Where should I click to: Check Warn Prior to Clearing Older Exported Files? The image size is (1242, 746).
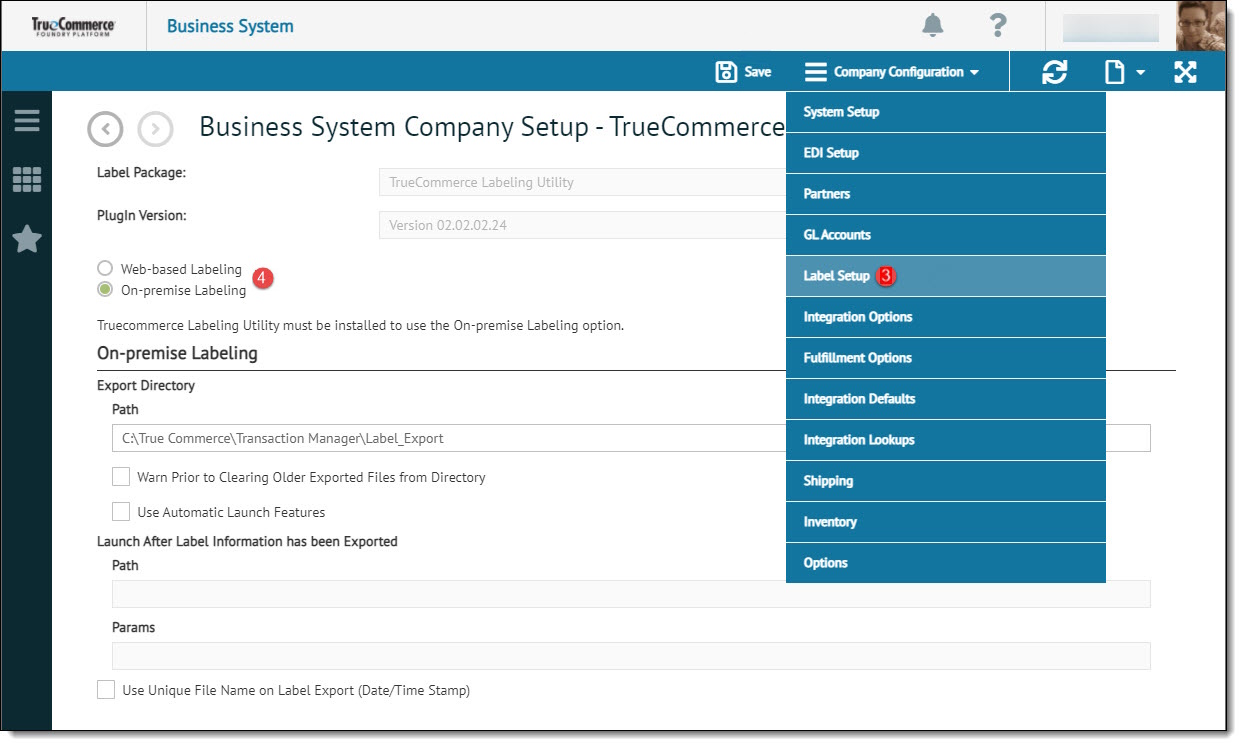pyautogui.click(x=121, y=477)
